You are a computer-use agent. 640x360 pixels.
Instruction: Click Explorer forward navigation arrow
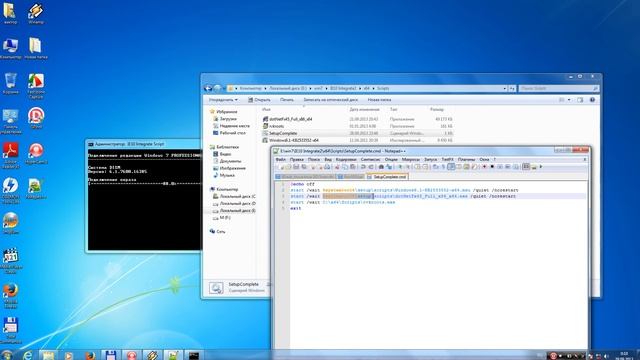pos(218,88)
